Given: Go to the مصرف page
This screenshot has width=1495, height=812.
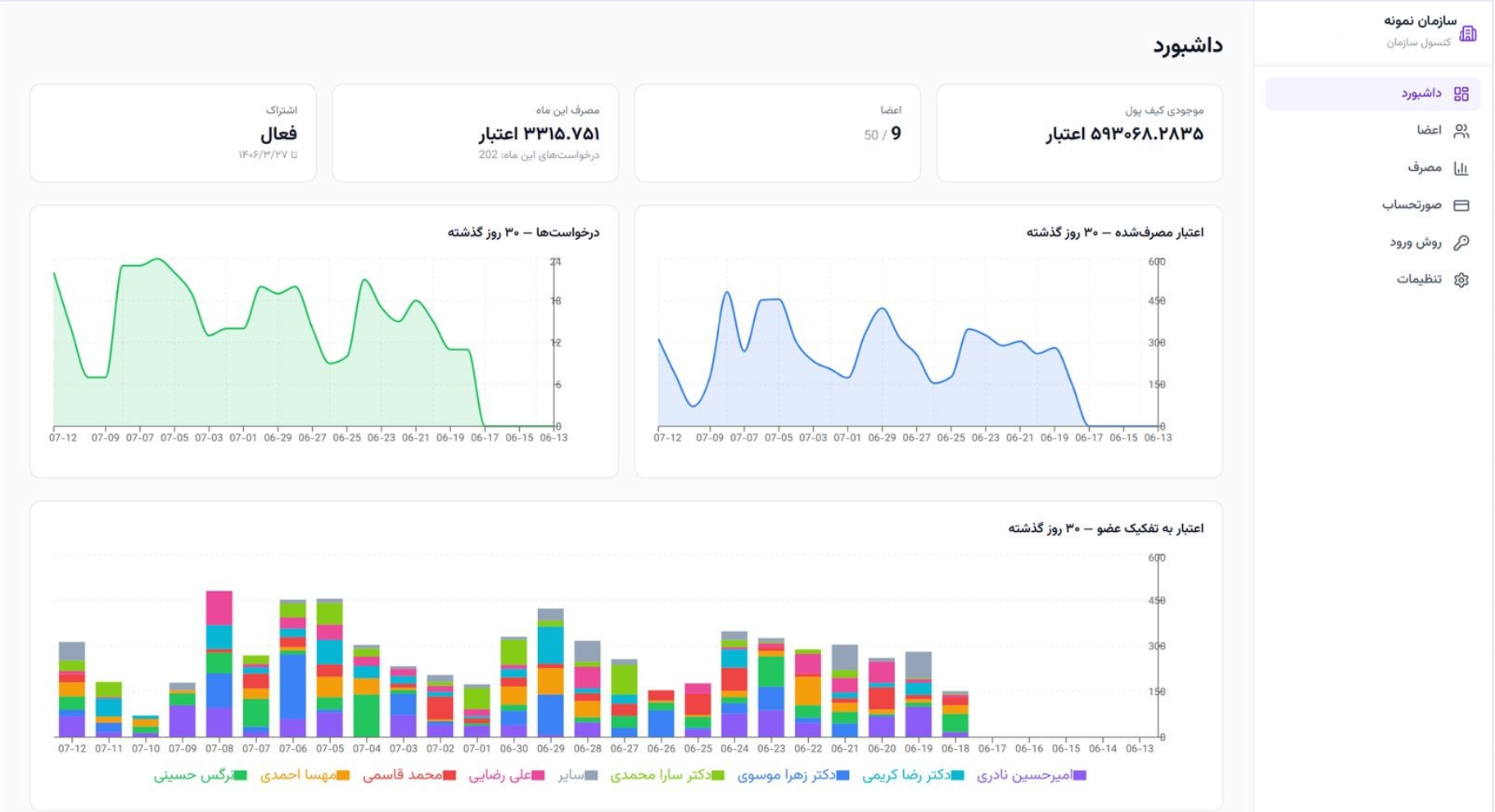Looking at the screenshot, I should 1372,168.
